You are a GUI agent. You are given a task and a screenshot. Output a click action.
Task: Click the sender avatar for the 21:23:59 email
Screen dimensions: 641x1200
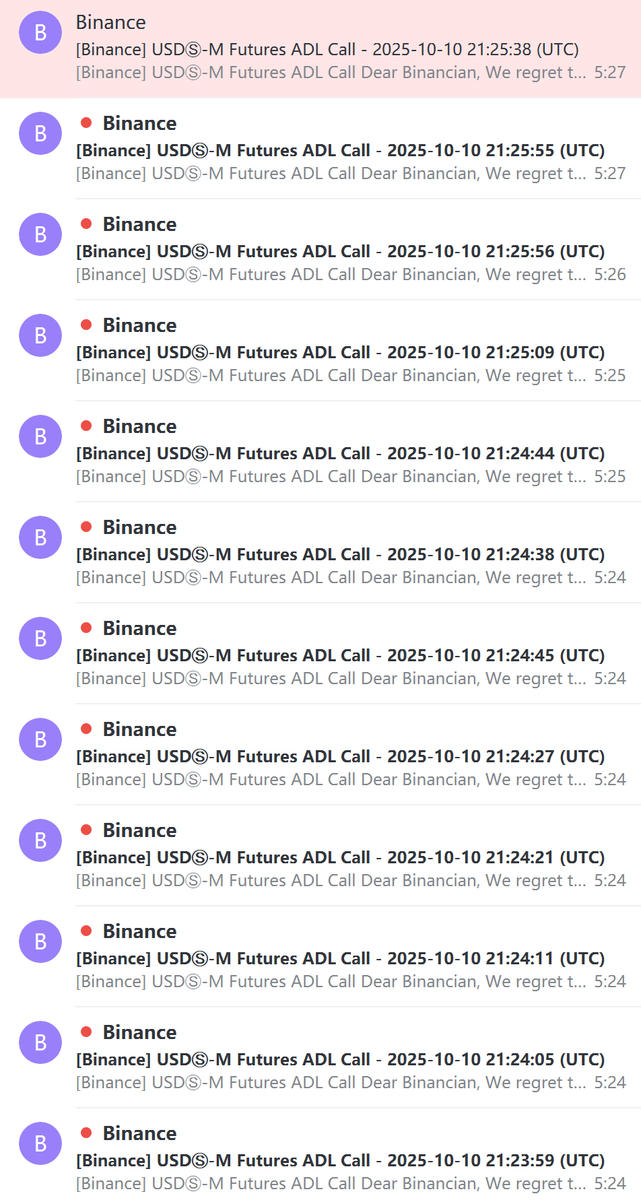(x=40, y=1144)
